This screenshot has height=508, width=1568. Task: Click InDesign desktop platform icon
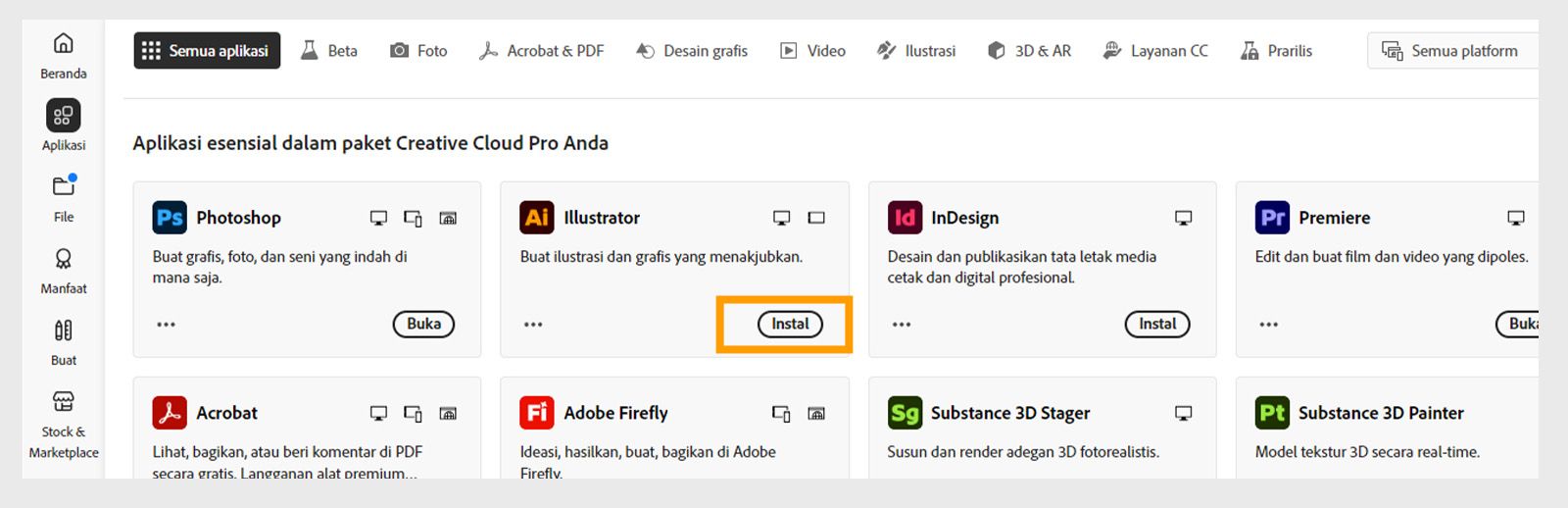pyautogui.click(x=1184, y=218)
